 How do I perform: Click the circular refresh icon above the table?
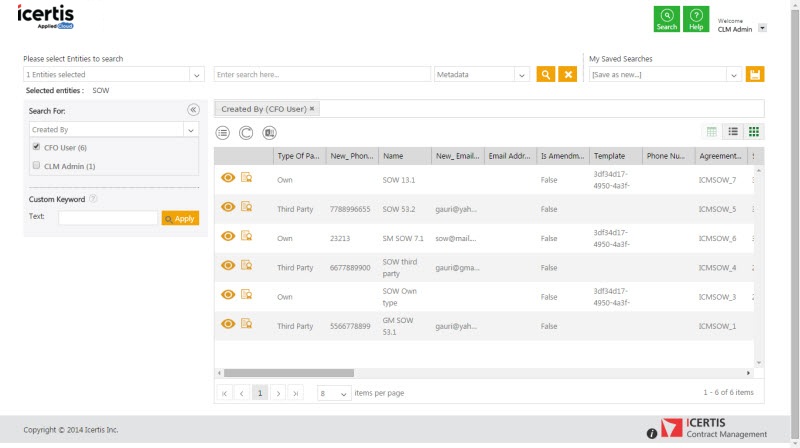pos(246,132)
